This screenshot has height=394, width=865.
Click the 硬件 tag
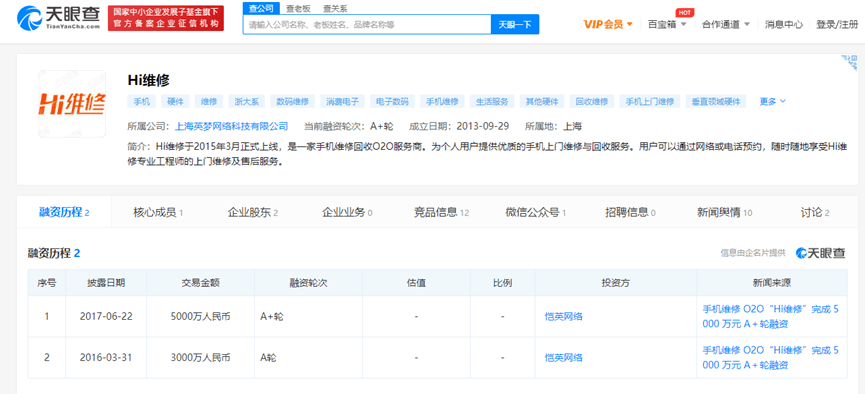coord(175,101)
